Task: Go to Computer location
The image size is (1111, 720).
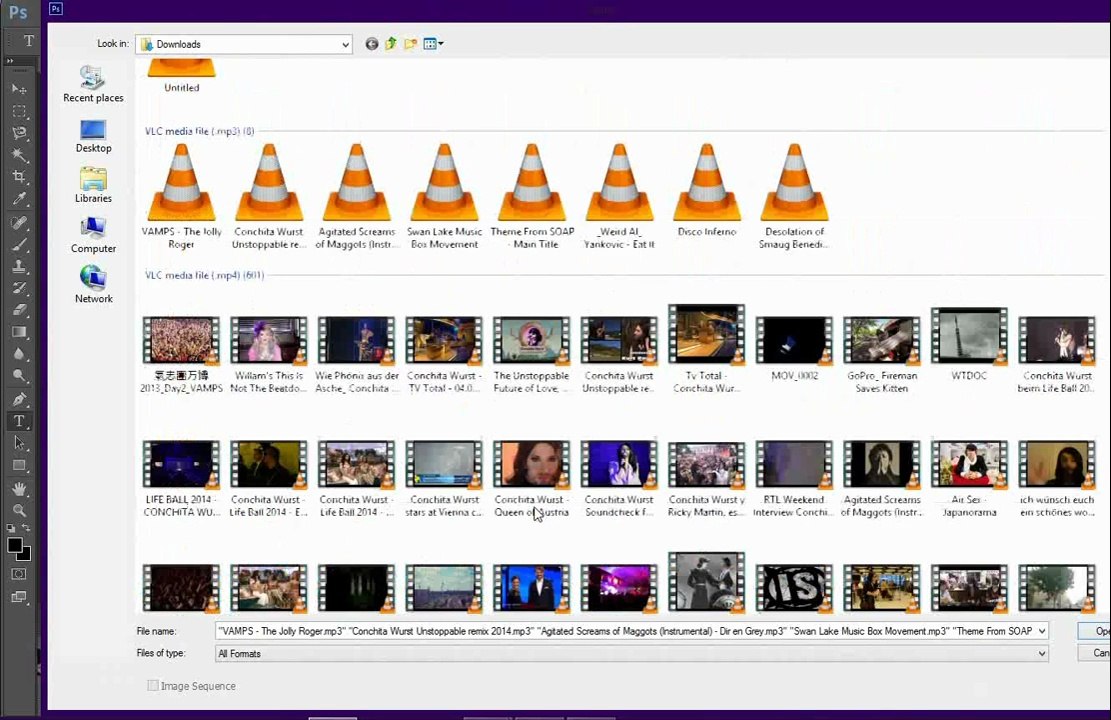Action: pyautogui.click(x=93, y=235)
